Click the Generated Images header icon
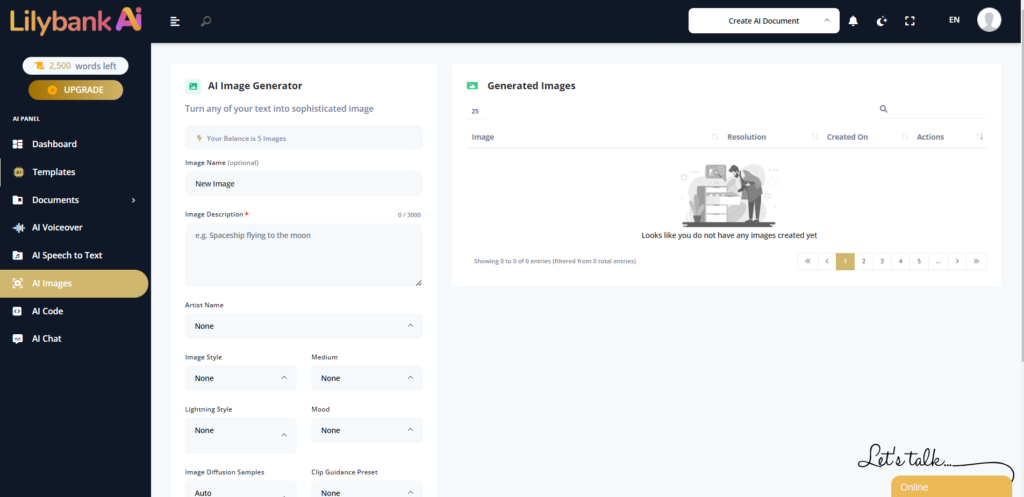Viewport: 1024px width, 497px height. pyautogui.click(x=472, y=86)
